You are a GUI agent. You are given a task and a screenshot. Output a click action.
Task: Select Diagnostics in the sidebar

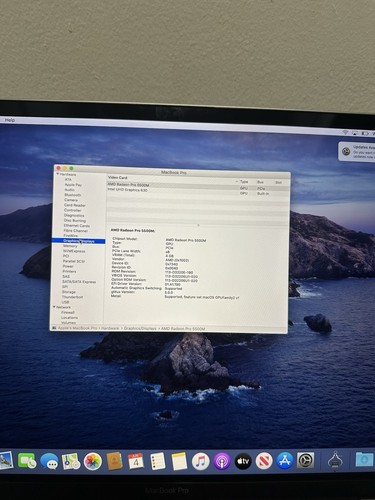coord(74,215)
